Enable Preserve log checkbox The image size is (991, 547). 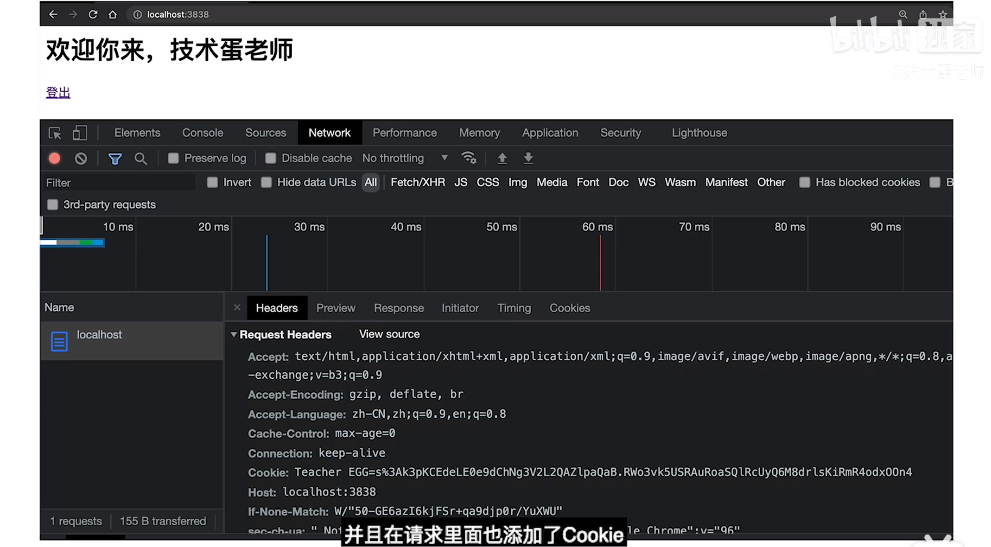tap(173, 158)
